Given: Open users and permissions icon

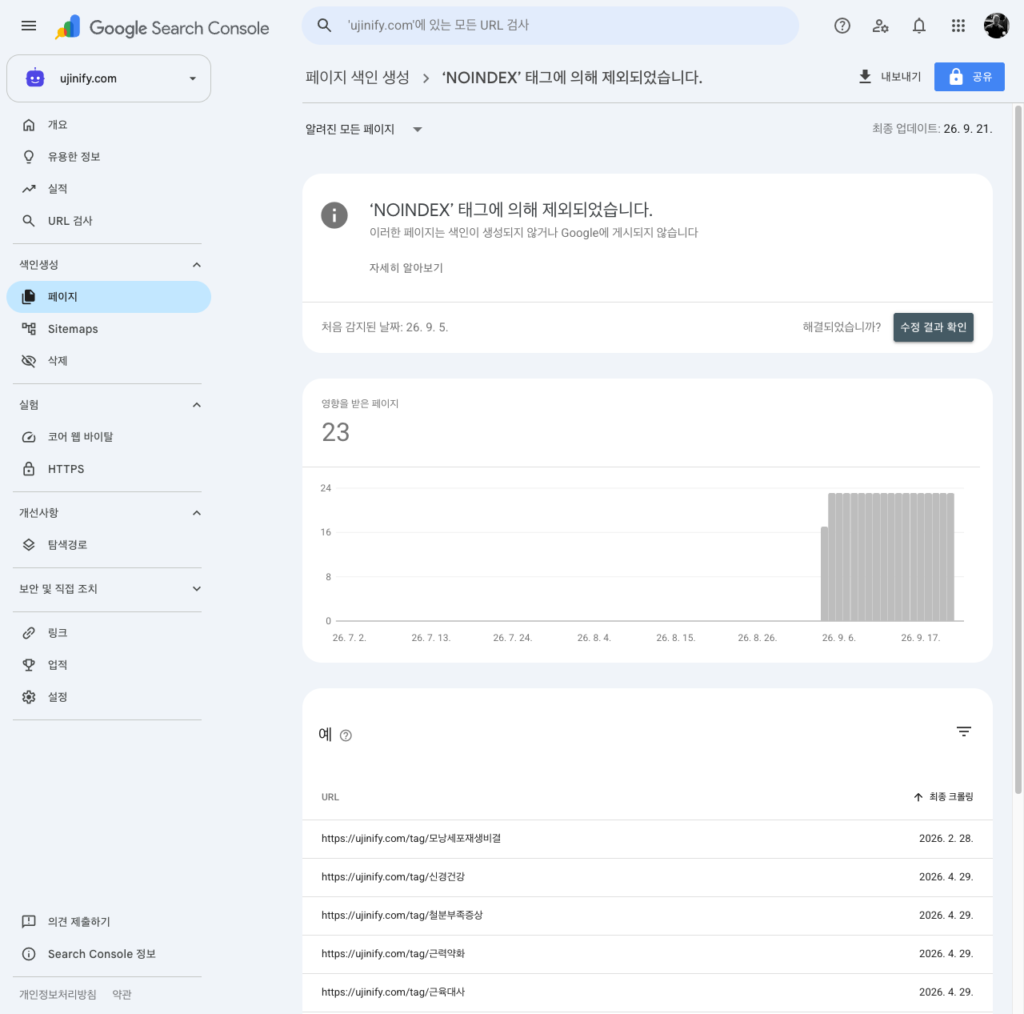Looking at the screenshot, I should tap(880, 26).
